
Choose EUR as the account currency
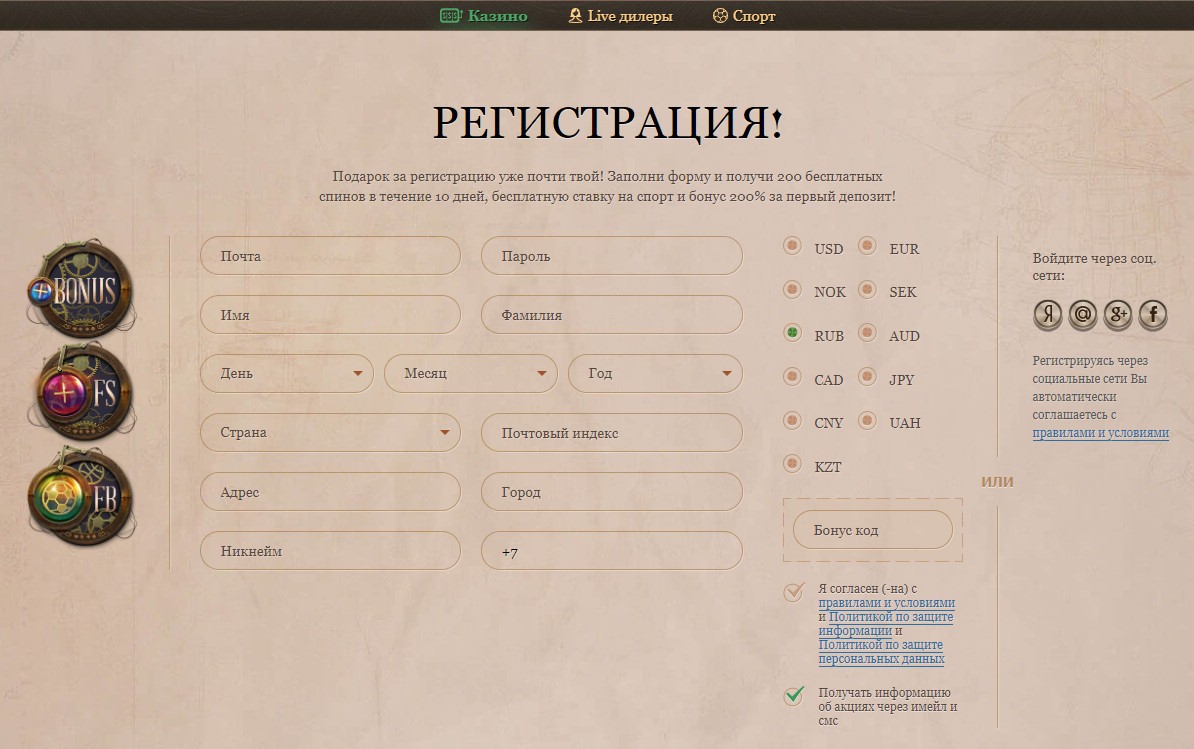(x=867, y=246)
